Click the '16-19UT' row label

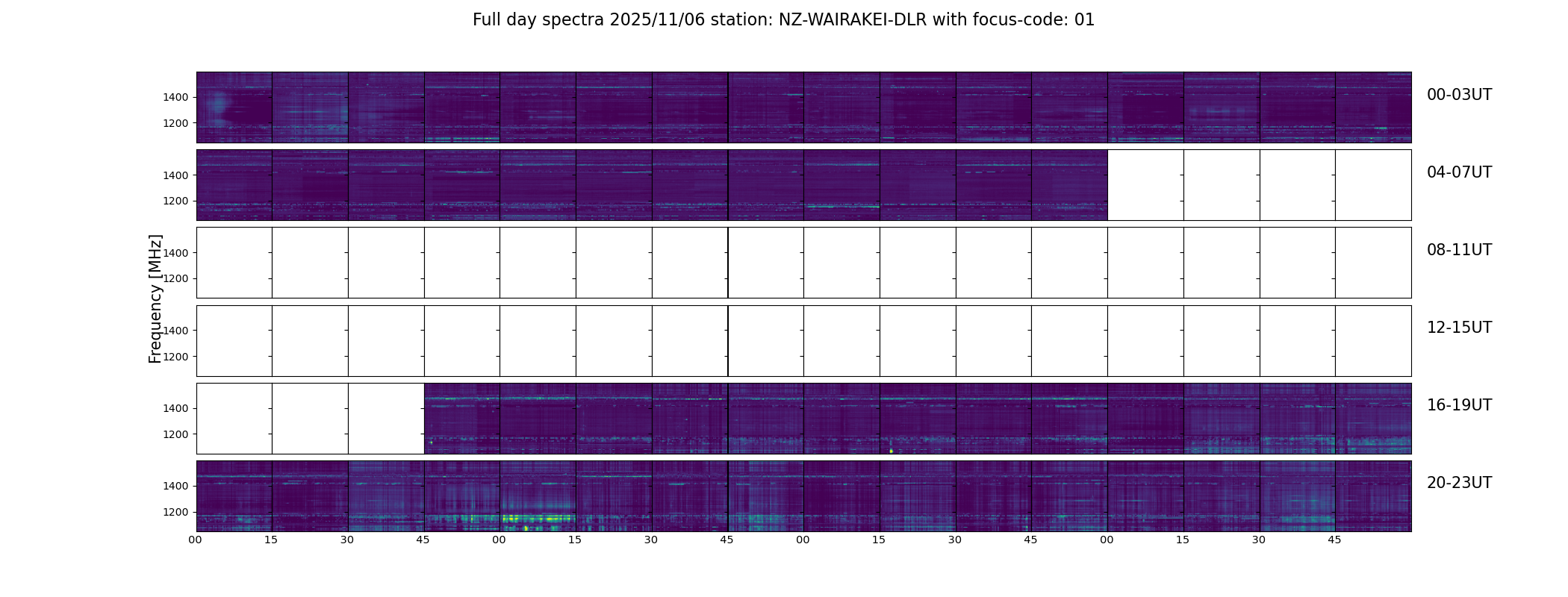coord(1459,405)
